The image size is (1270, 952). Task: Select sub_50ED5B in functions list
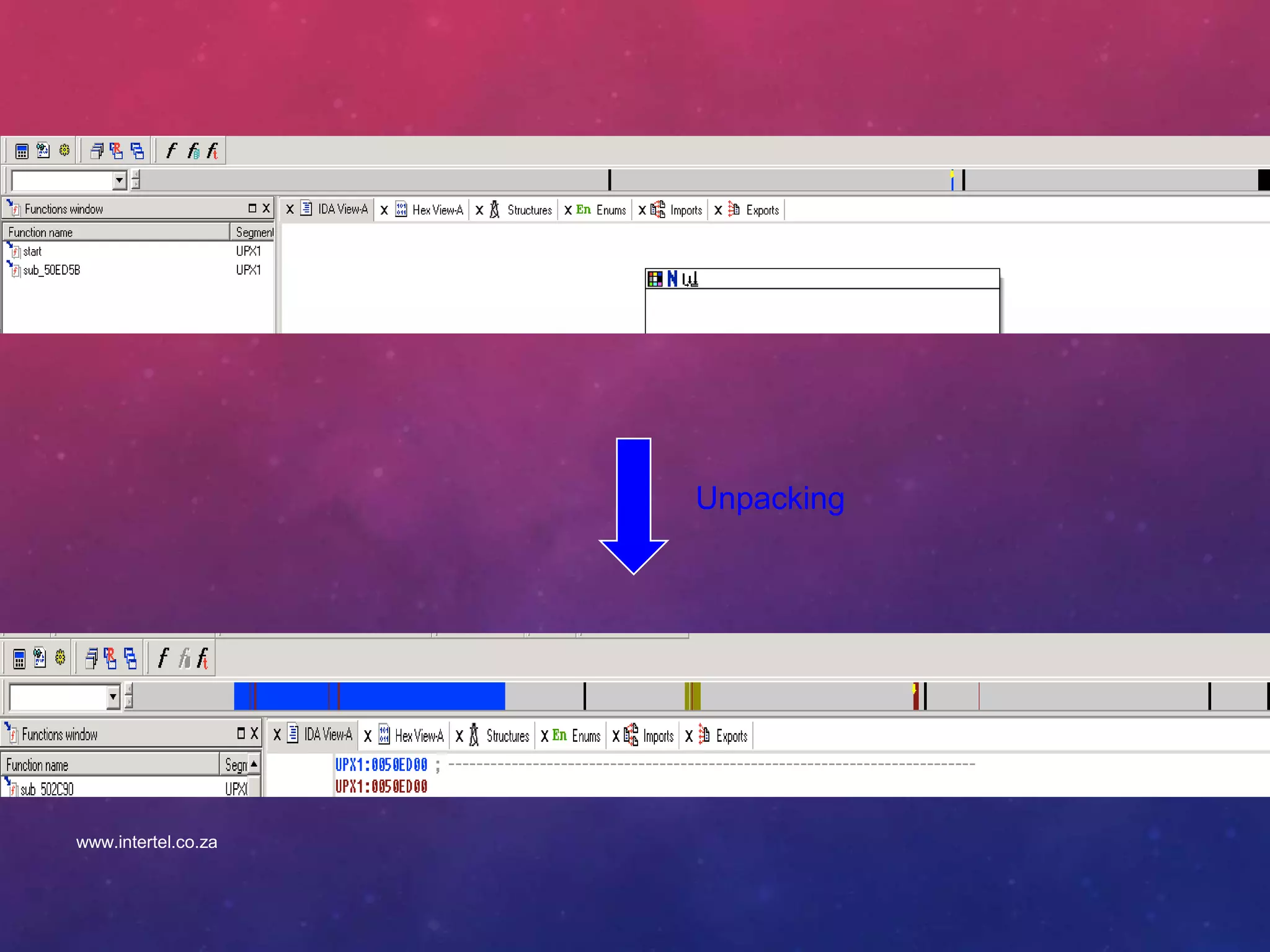[51, 270]
